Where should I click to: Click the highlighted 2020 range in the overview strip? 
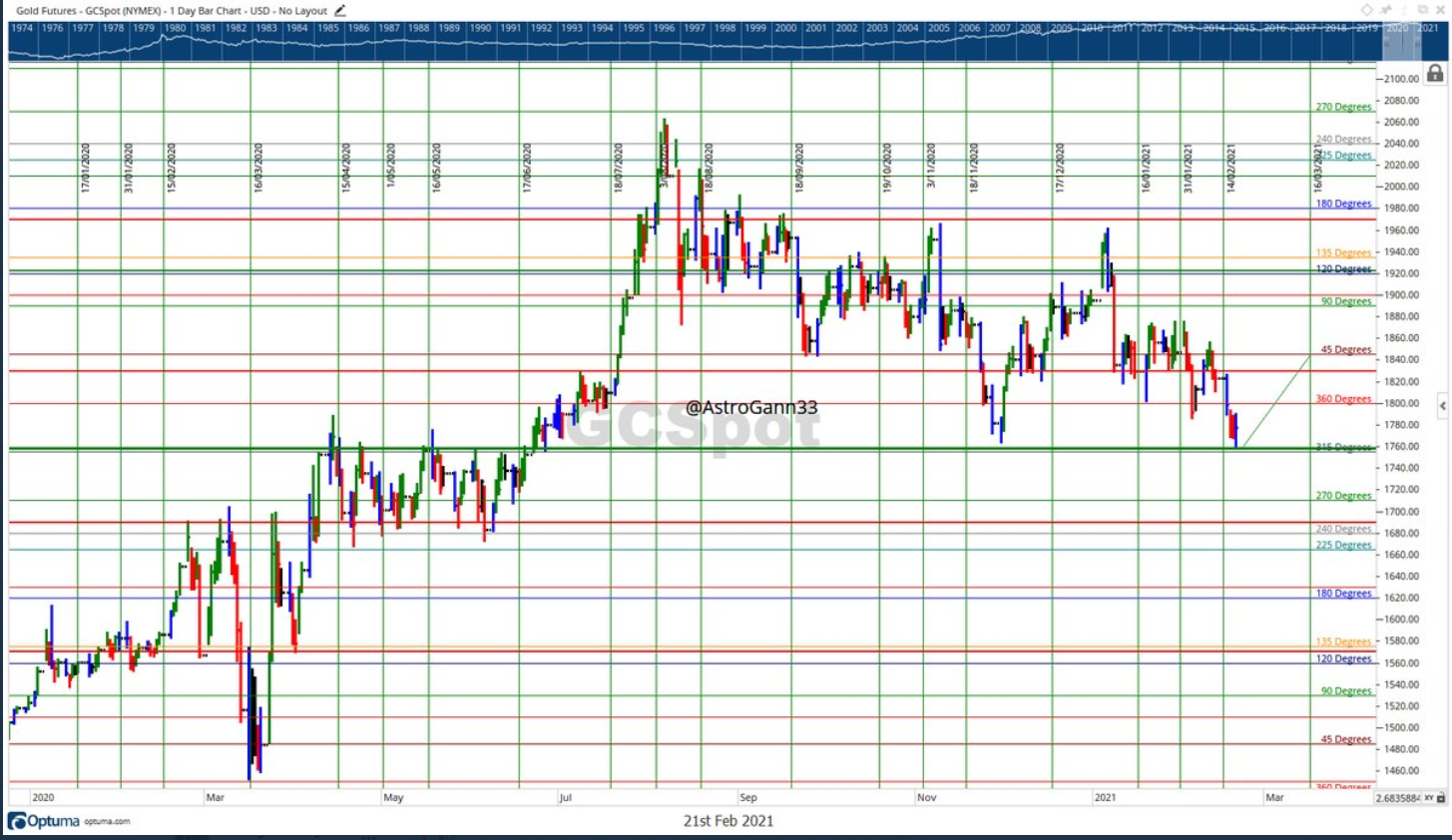[x=1397, y=28]
